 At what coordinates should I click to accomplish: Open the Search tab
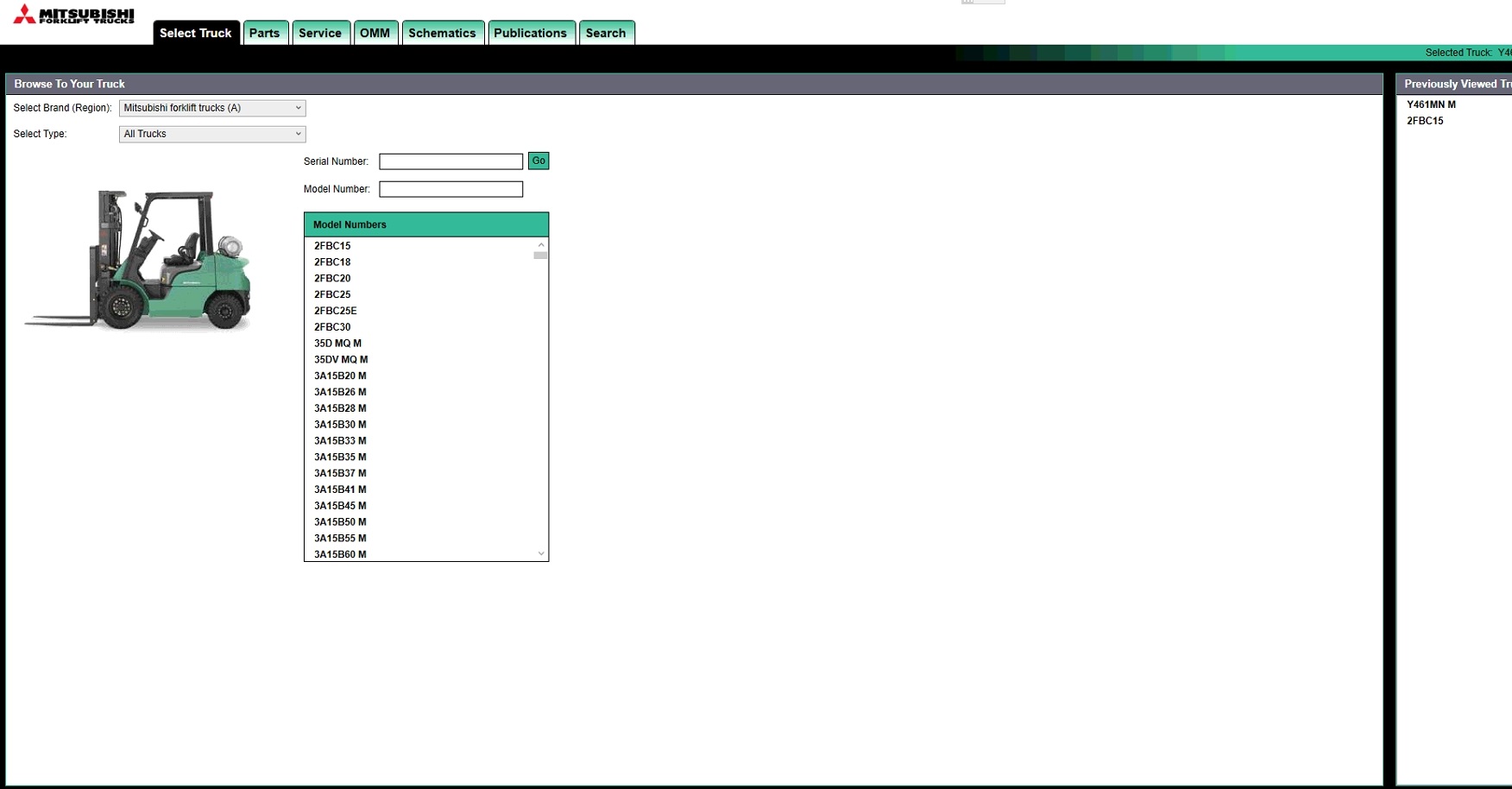click(x=606, y=33)
